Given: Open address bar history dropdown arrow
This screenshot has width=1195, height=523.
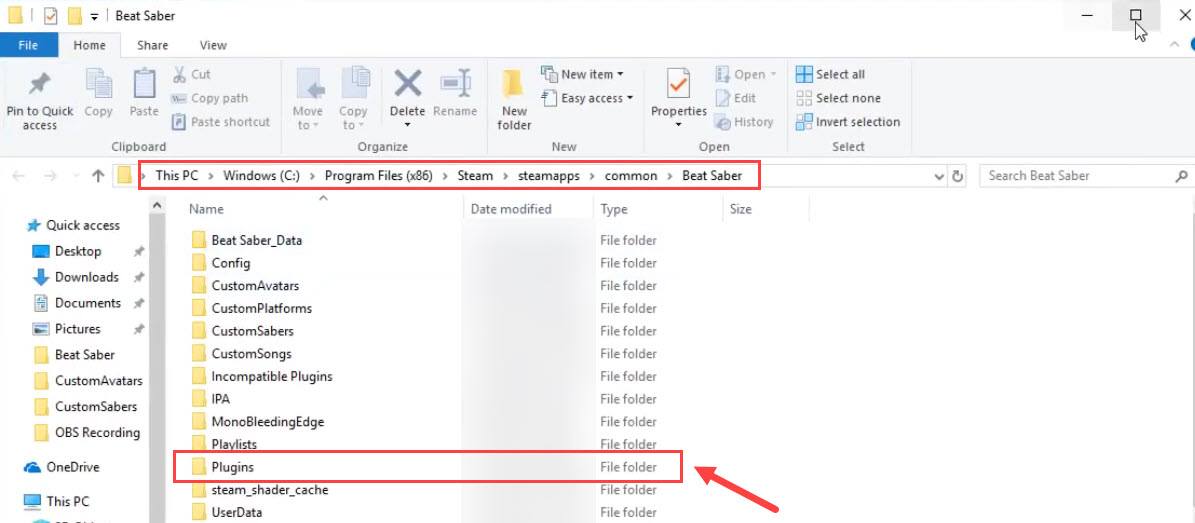Looking at the screenshot, I should coord(939,176).
